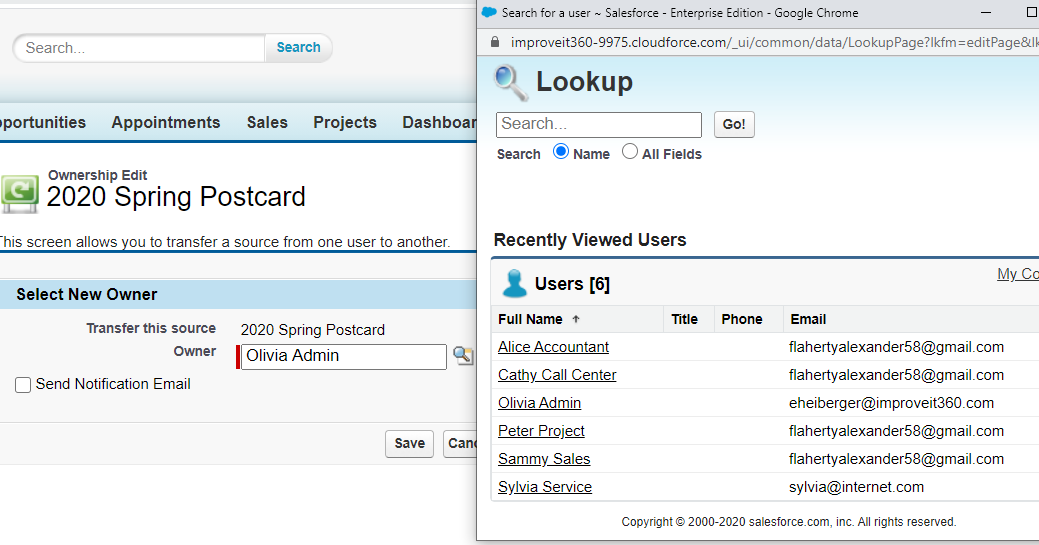Open the owner lookup magnifier icon
This screenshot has width=1039, height=545.
click(463, 355)
